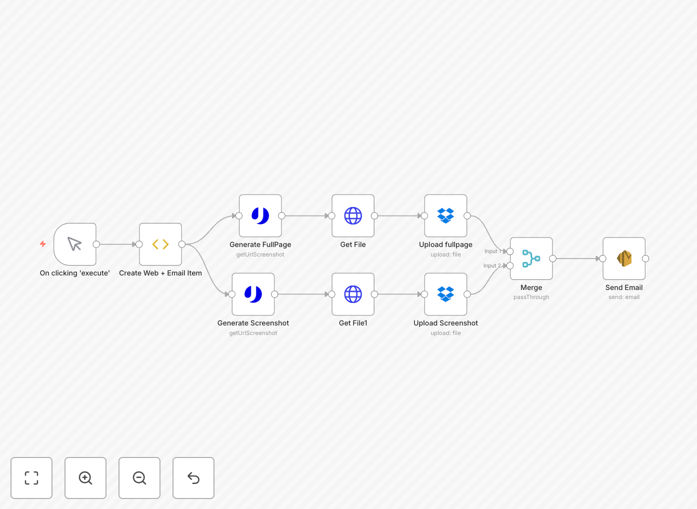Zoom in on the workflow canvas
The image size is (697, 509).
click(x=85, y=478)
